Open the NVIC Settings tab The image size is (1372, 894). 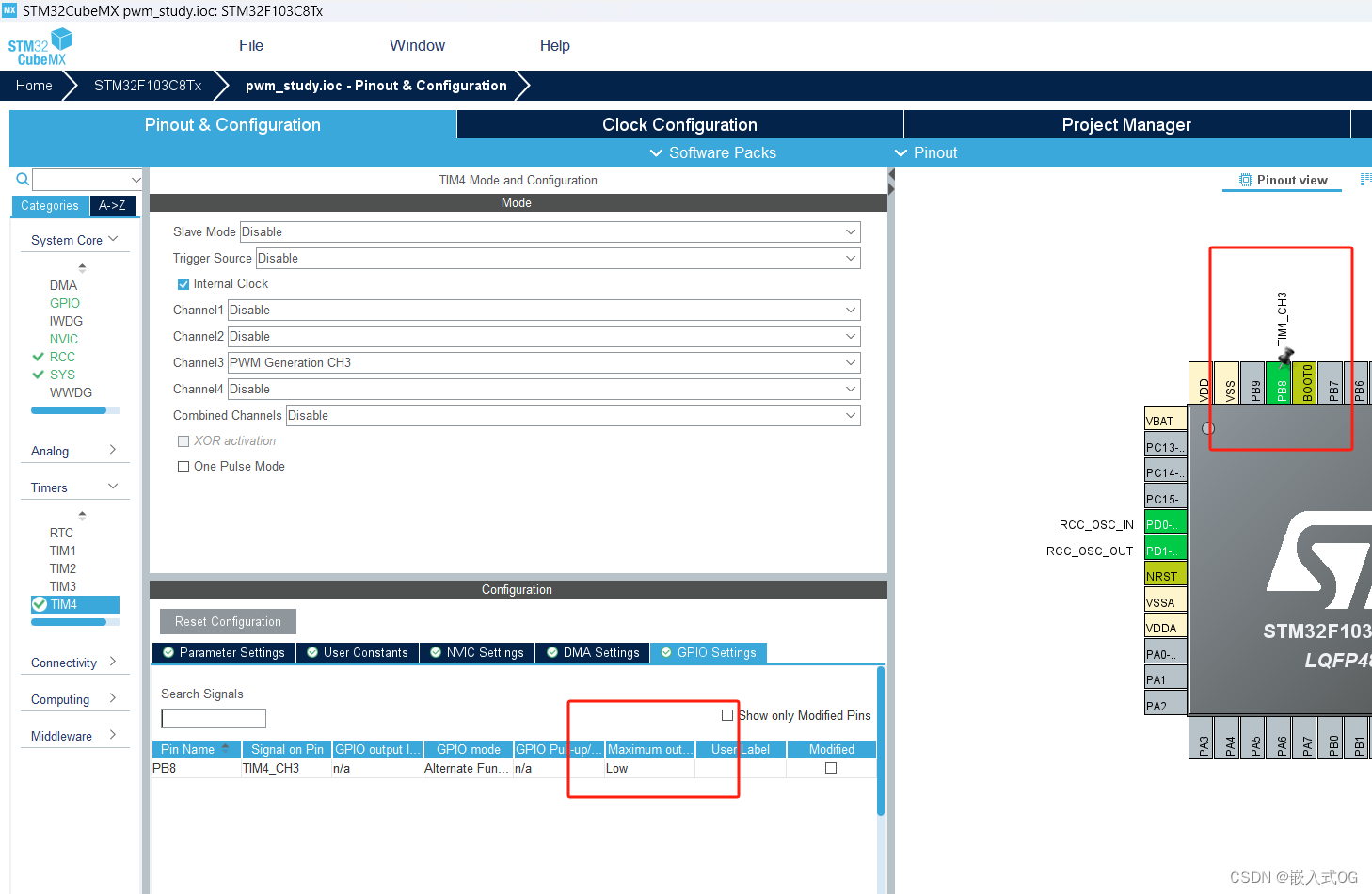[x=477, y=652]
